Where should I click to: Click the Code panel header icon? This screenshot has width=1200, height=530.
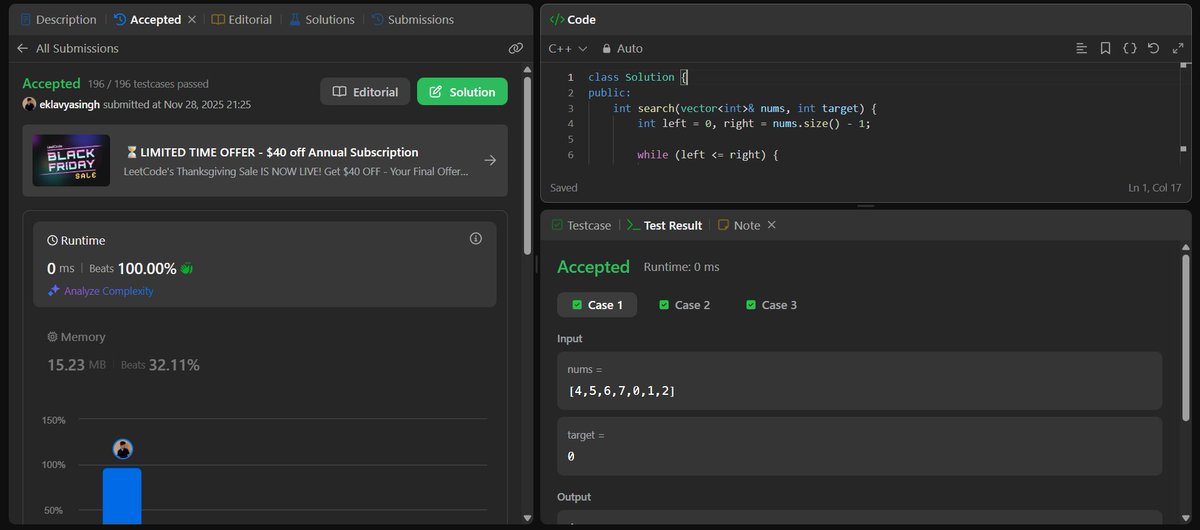pos(557,19)
